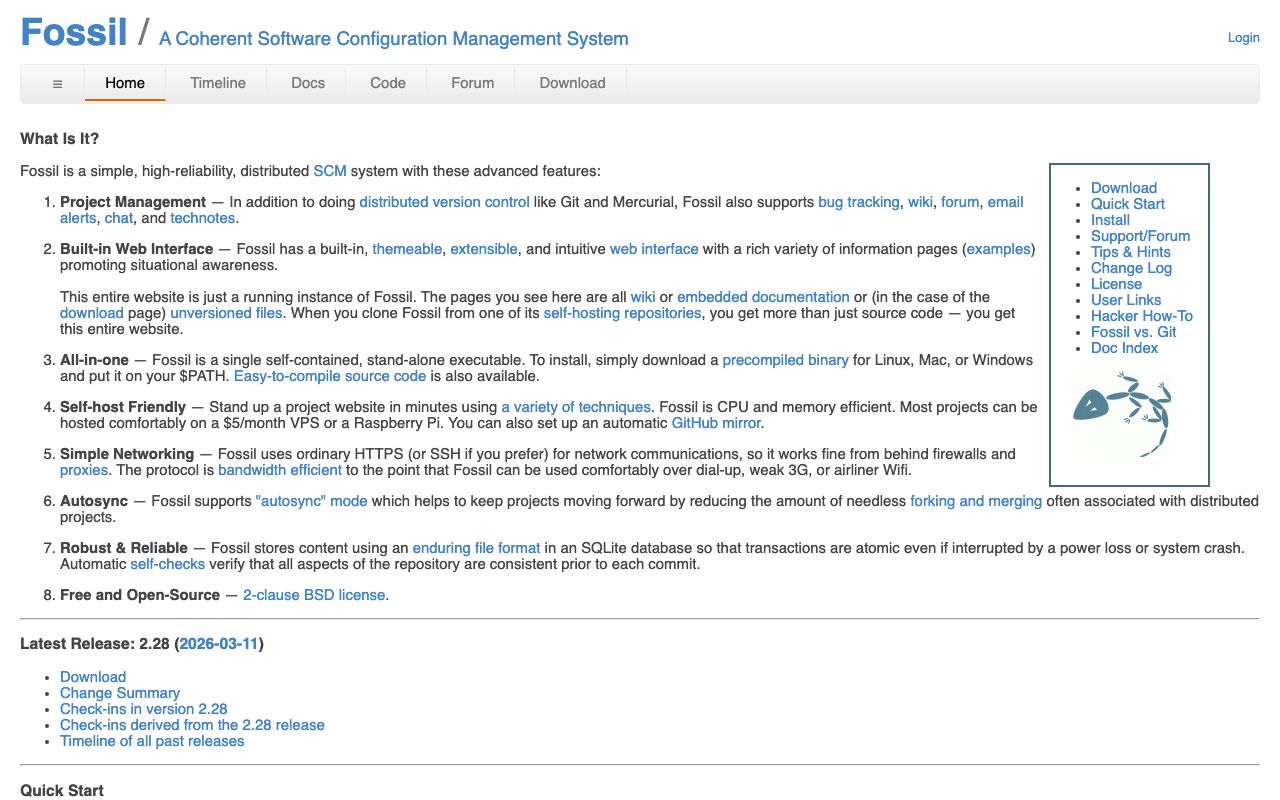
Task: Open the 'forking and merging' link
Action: [976, 501]
